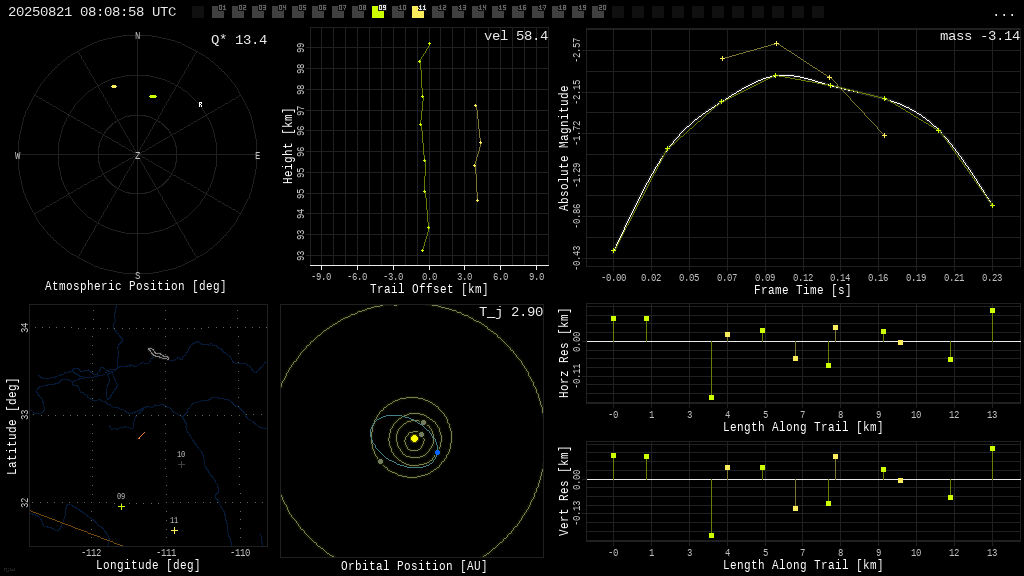Viewport: 1024px width, 576px height.
Task: Click the vel 58.4 label
Action: pos(516,36)
